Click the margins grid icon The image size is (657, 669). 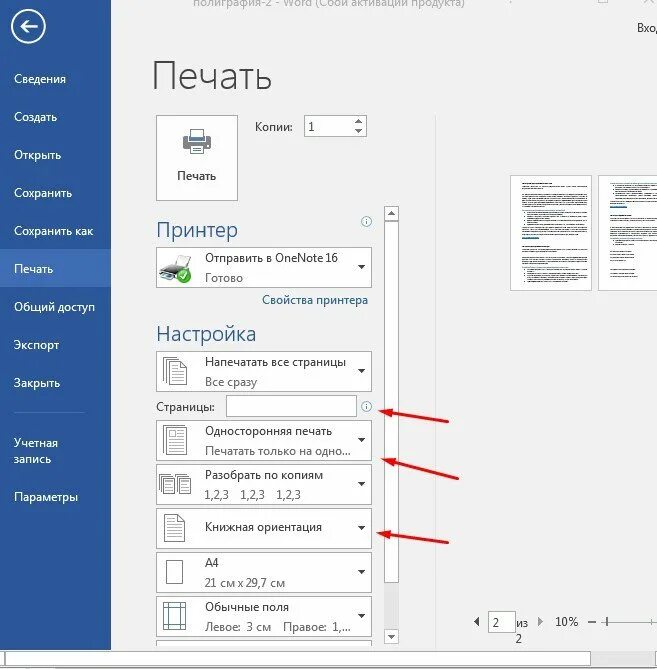coord(174,616)
